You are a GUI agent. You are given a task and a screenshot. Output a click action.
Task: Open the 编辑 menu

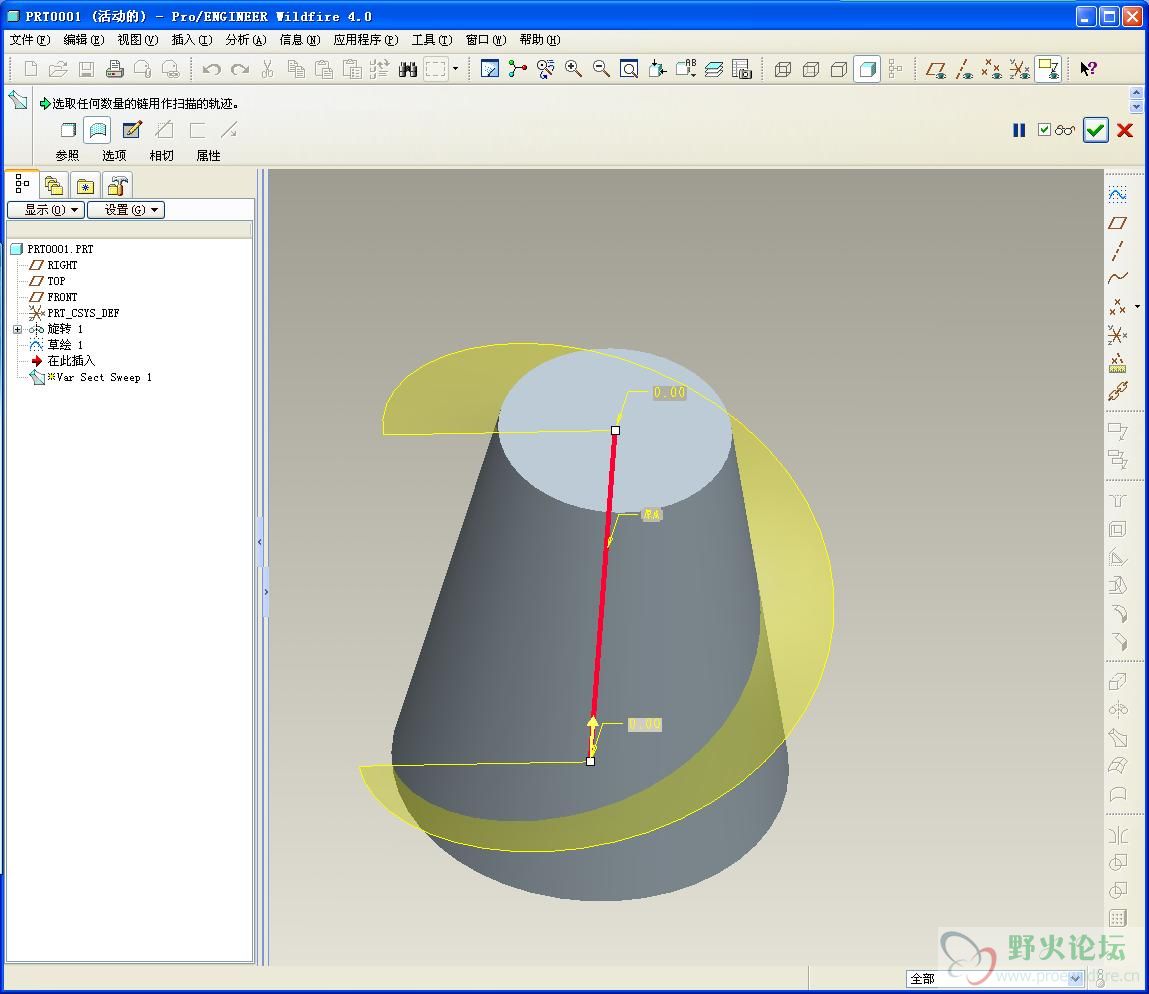pos(84,40)
